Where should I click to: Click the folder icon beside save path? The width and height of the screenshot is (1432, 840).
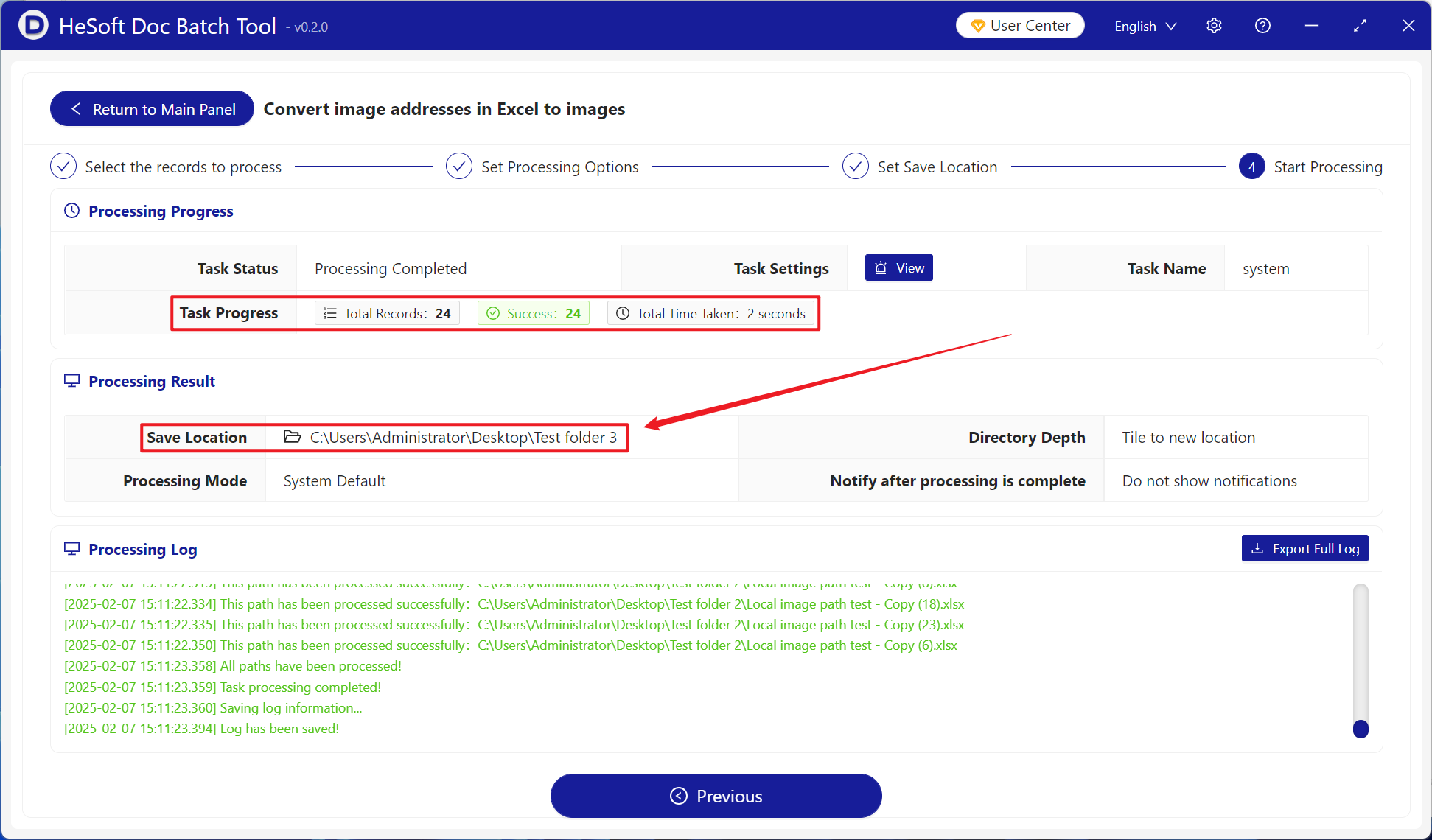click(x=293, y=437)
